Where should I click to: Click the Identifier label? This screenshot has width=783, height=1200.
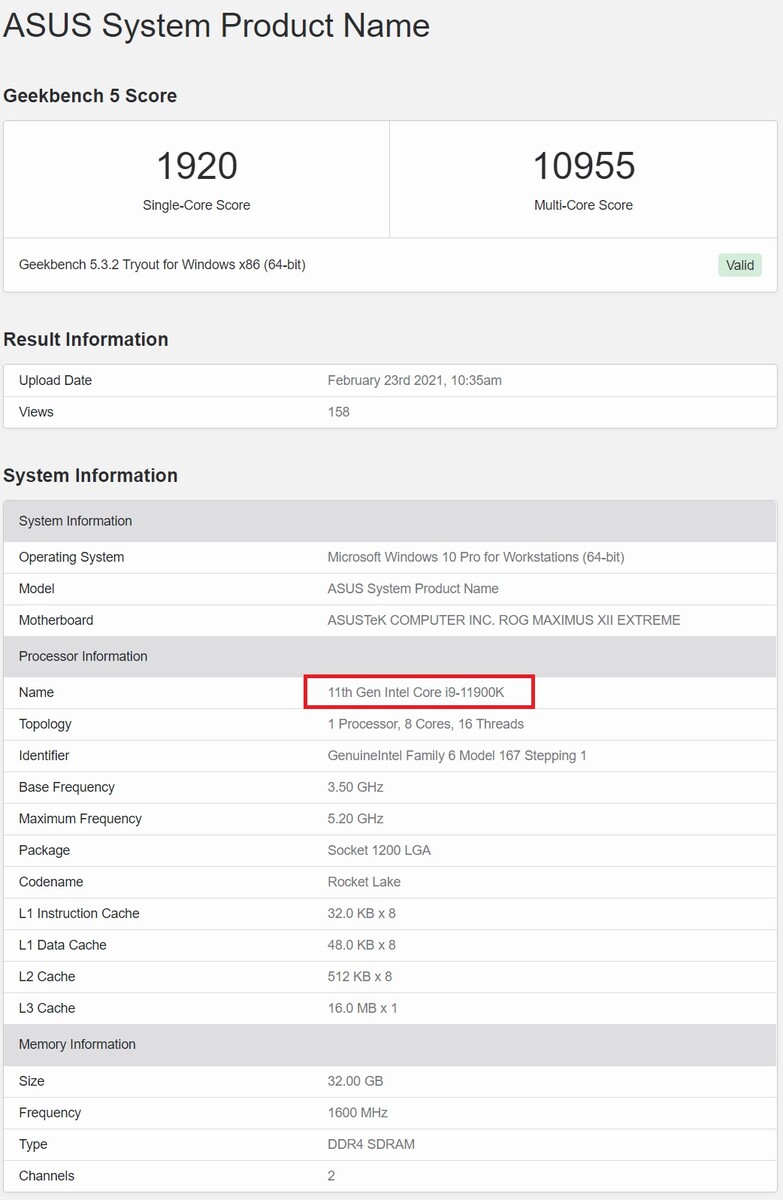point(44,755)
